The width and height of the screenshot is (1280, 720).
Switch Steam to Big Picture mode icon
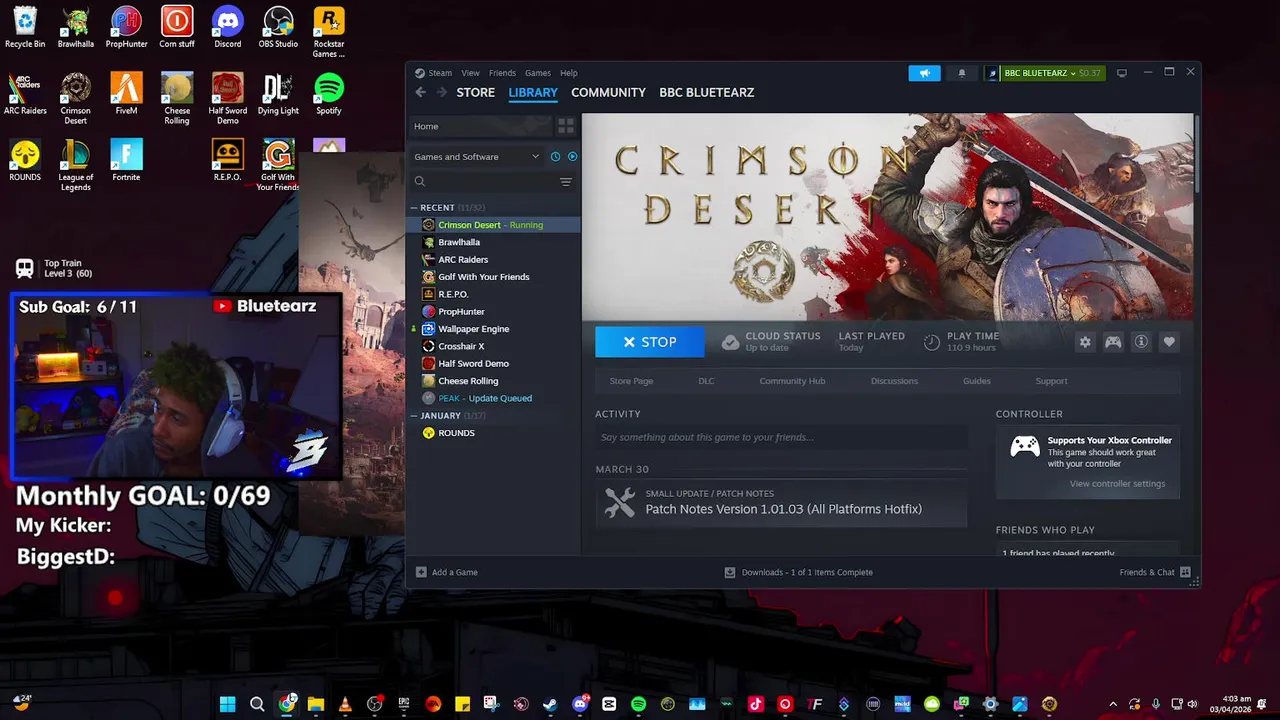[1122, 73]
